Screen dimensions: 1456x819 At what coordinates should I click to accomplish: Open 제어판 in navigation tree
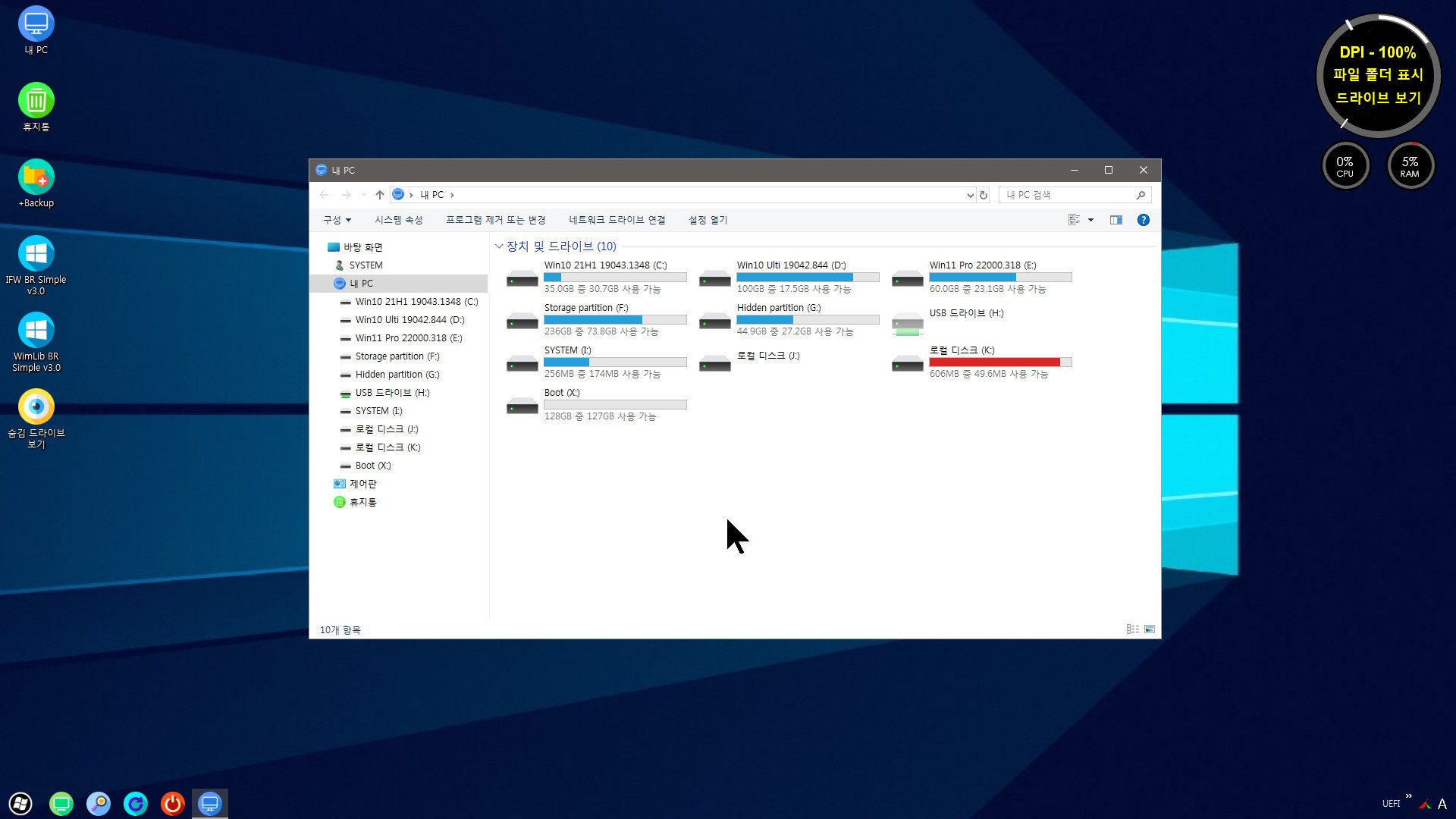pyautogui.click(x=362, y=484)
